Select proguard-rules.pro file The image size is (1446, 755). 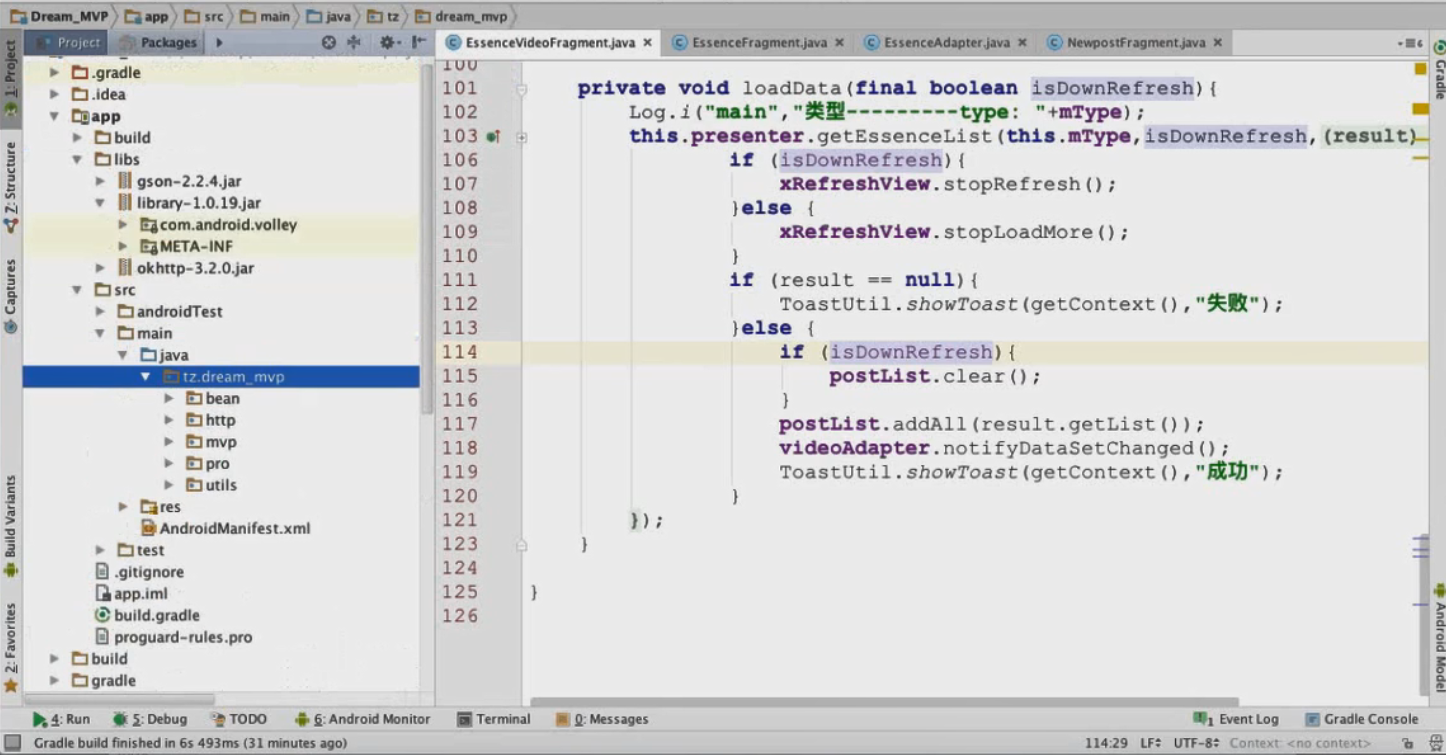click(173, 637)
